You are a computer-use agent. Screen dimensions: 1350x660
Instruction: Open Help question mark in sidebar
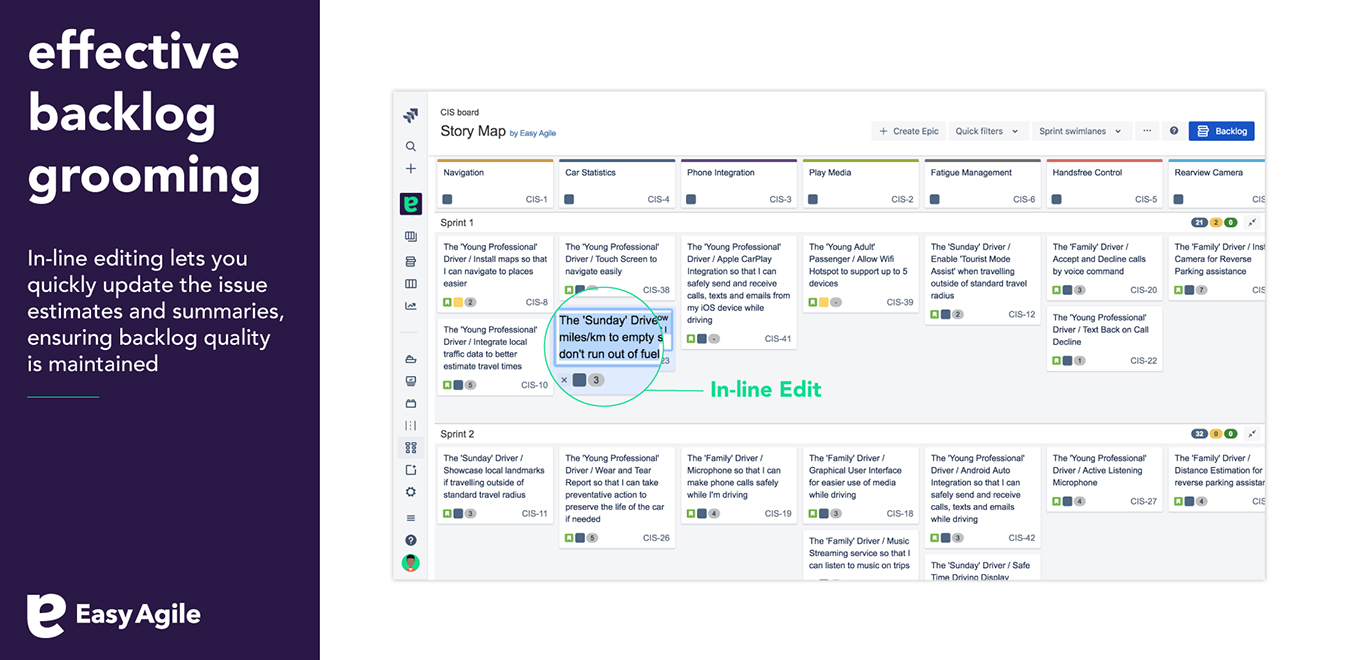(410, 540)
